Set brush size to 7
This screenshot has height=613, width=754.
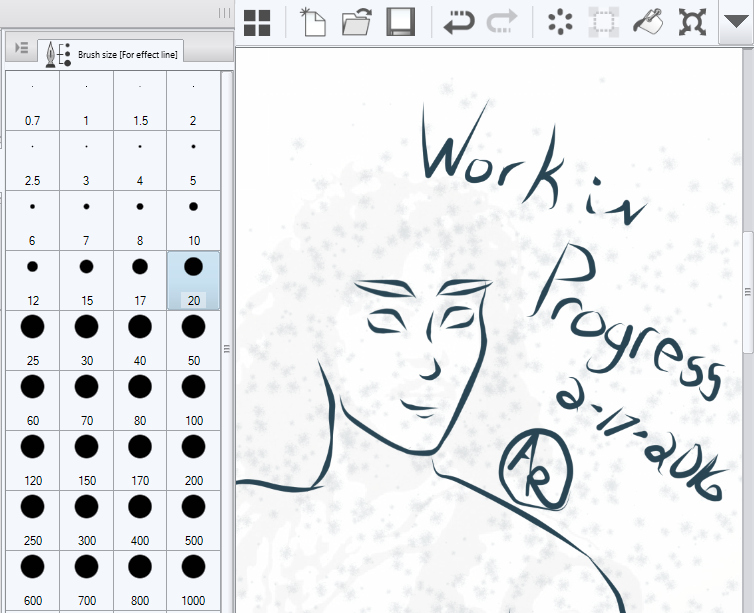tap(86, 221)
